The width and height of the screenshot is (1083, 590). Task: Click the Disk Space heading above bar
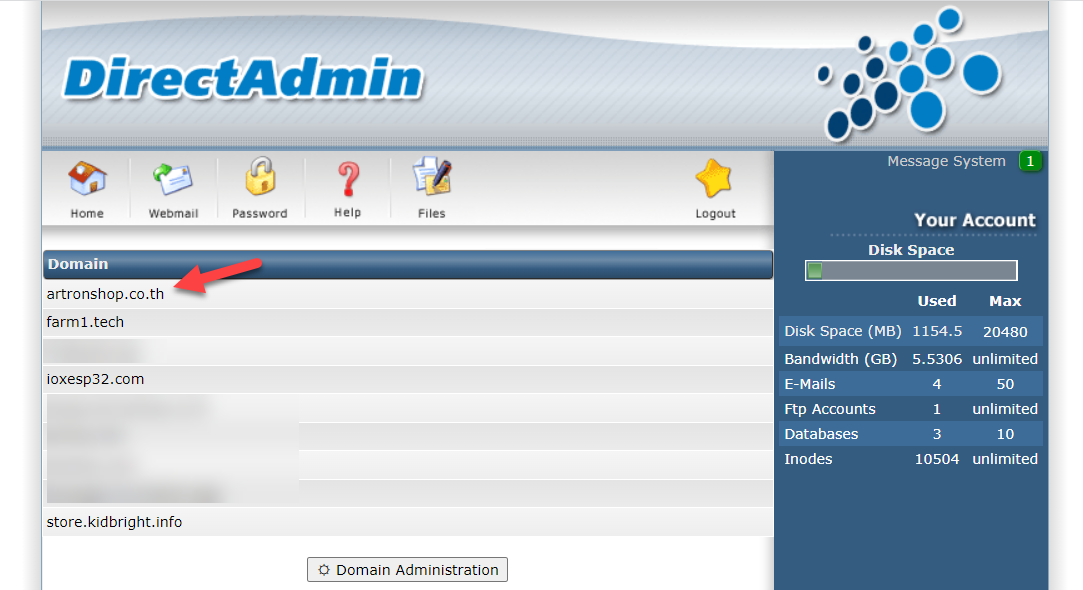pos(911,250)
